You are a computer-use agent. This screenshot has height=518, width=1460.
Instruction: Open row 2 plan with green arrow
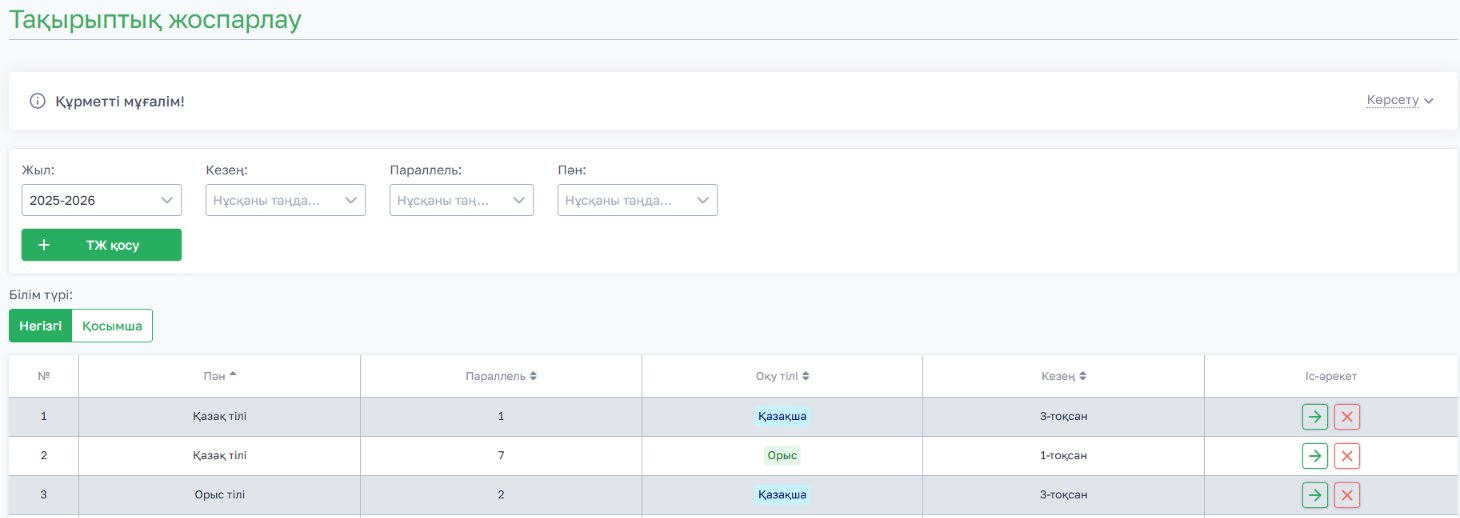tap(1314, 456)
